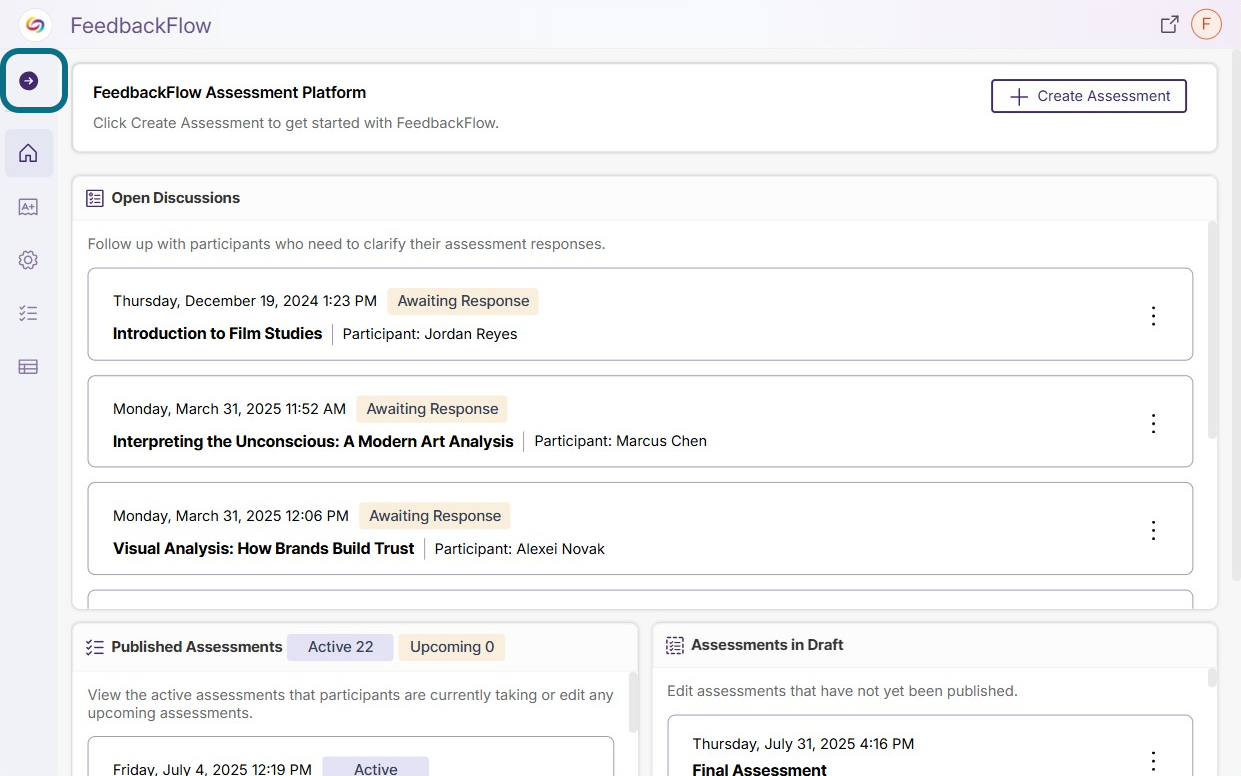Click the Assessments in Draft panel icon
The width and height of the screenshot is (1241, 776).
coord(675,644)
